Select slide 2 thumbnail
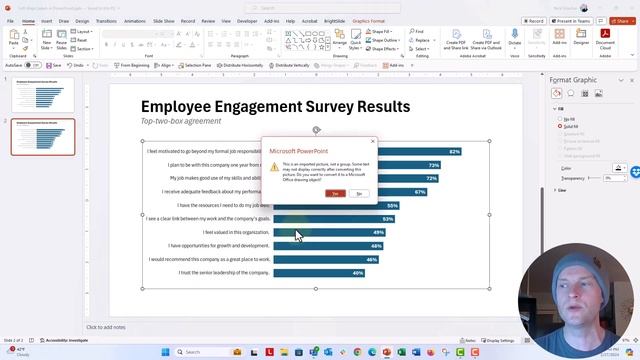 (43, 137)
